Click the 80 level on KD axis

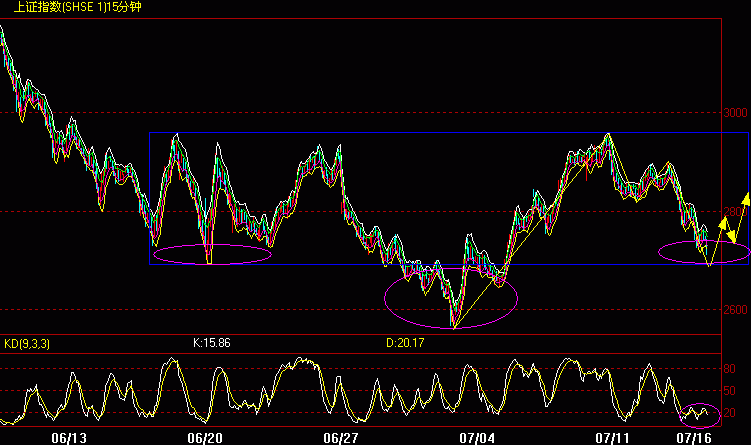click(x=729, y=369)
